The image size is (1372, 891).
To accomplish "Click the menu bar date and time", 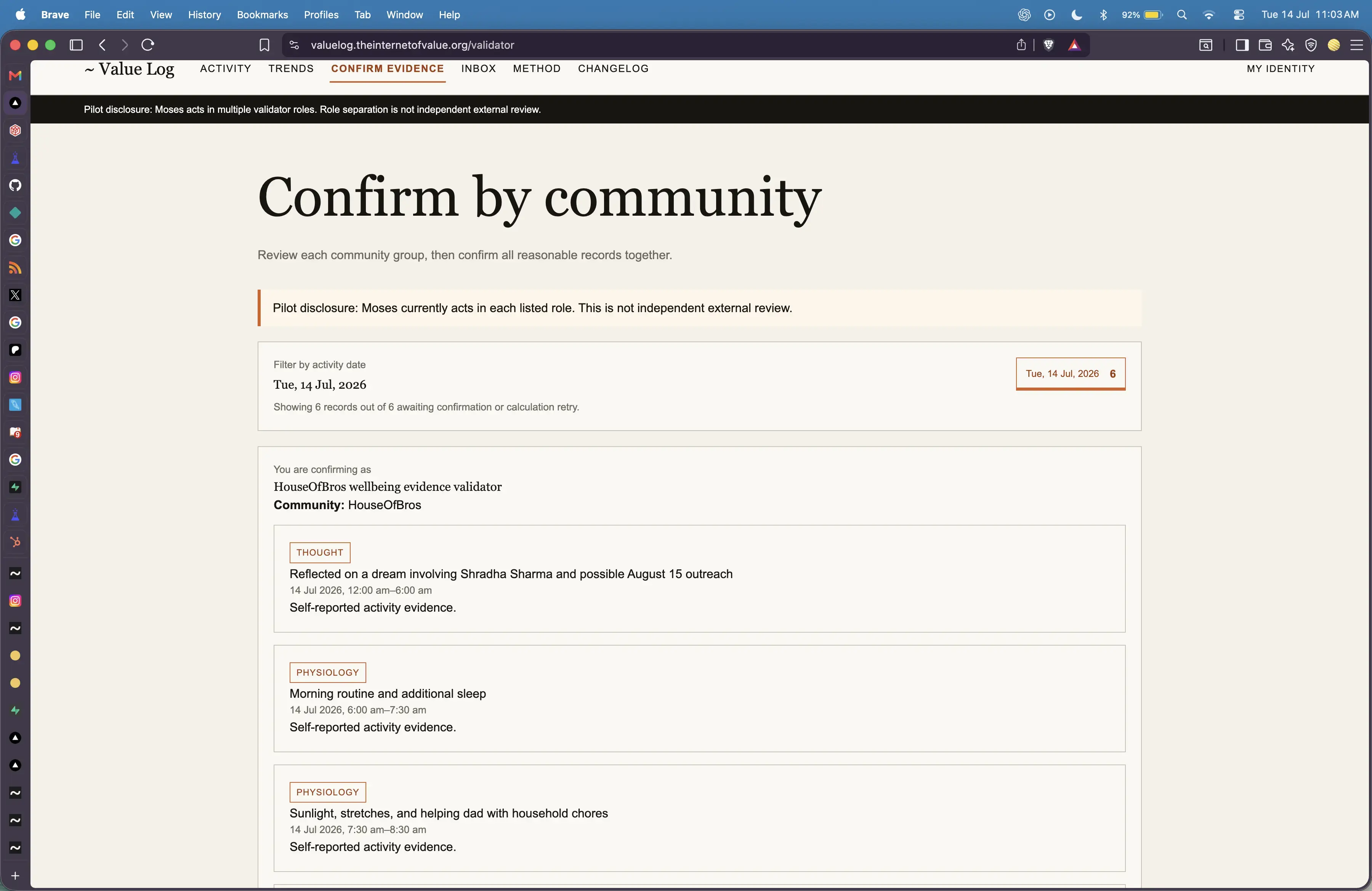I will [1310, 15].
